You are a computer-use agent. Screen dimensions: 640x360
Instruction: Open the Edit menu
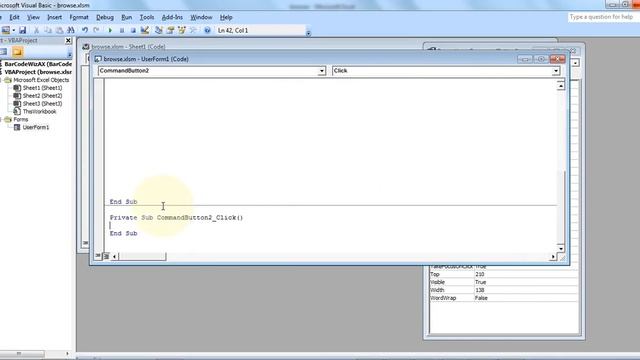[x=14, y=17]
